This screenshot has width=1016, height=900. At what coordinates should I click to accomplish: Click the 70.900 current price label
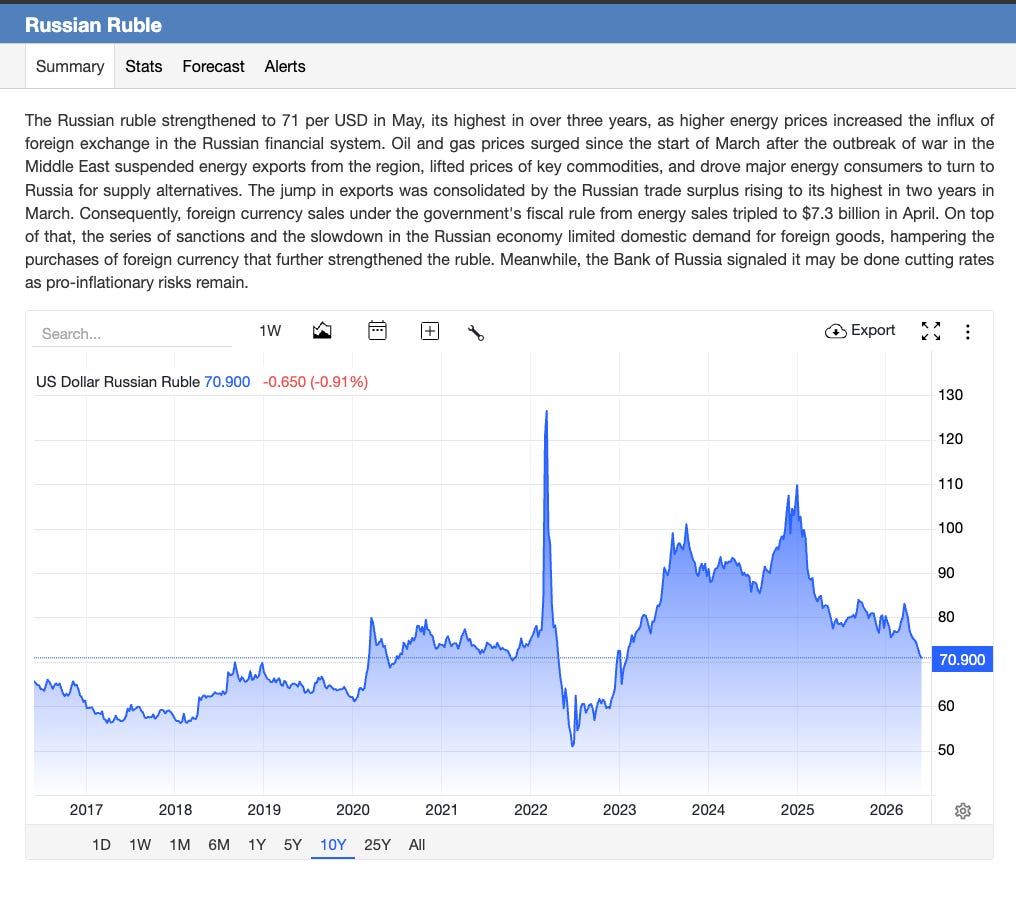click(962, 660)
